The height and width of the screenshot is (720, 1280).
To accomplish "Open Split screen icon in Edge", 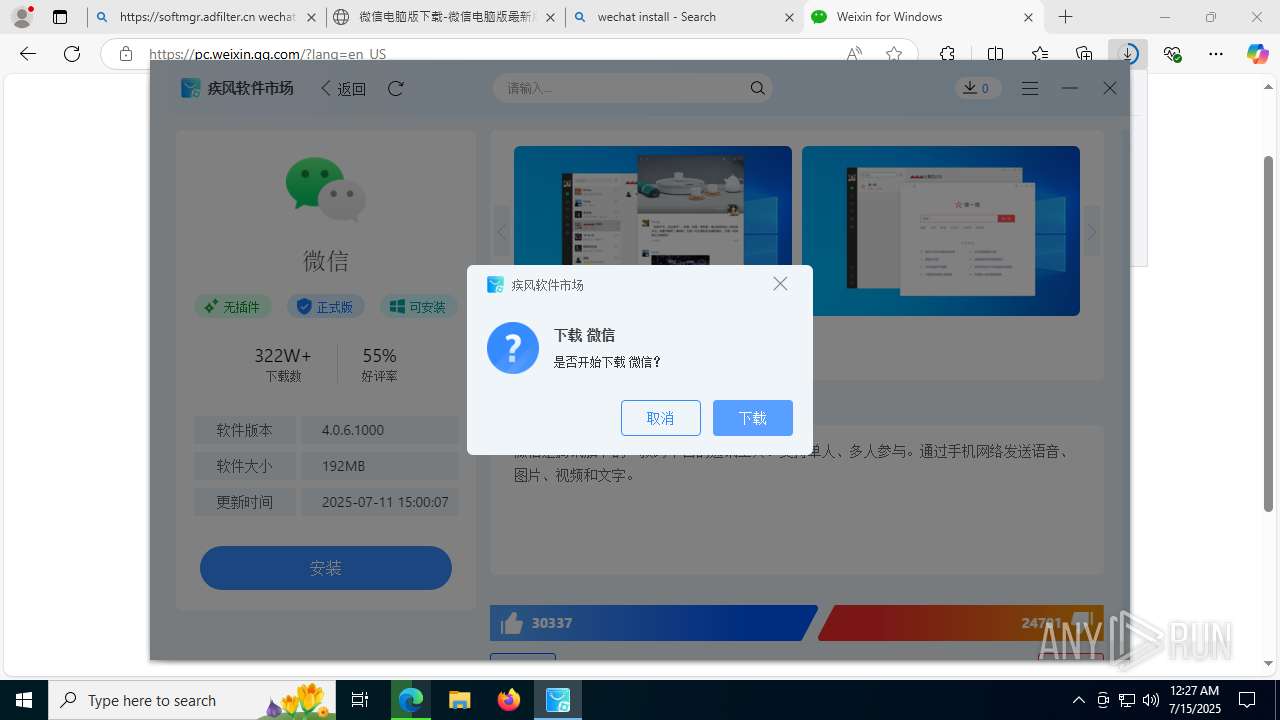I will click(995, 54).
